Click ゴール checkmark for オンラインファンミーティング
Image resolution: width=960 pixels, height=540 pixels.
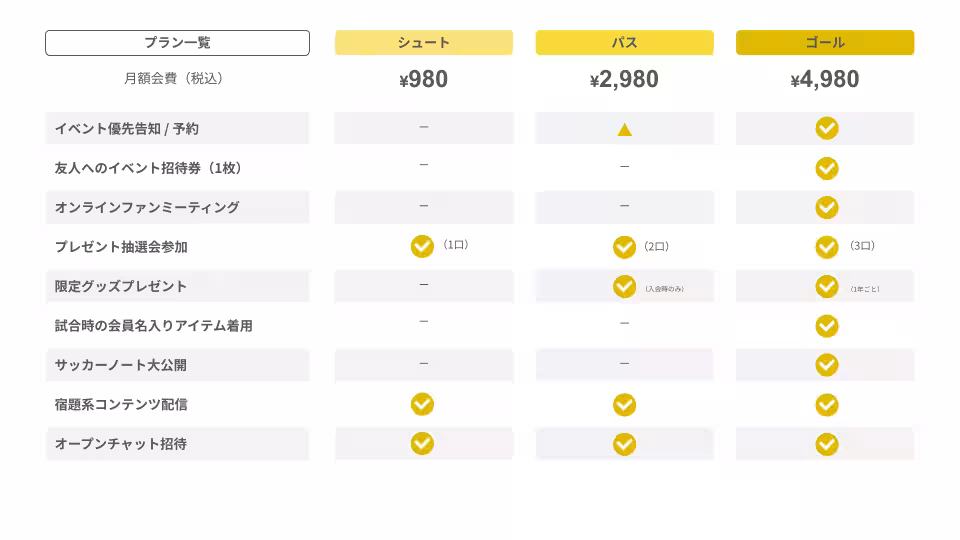[826, 207]
